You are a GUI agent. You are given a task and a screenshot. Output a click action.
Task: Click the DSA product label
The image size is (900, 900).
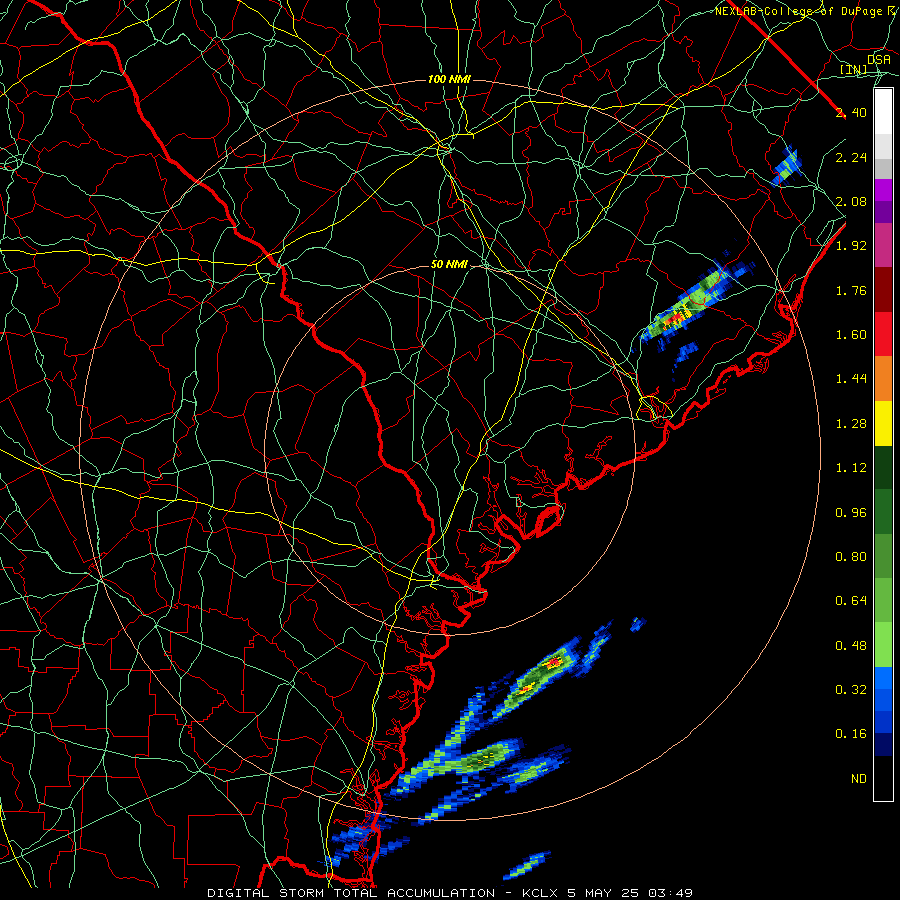(x=879, y=59)
